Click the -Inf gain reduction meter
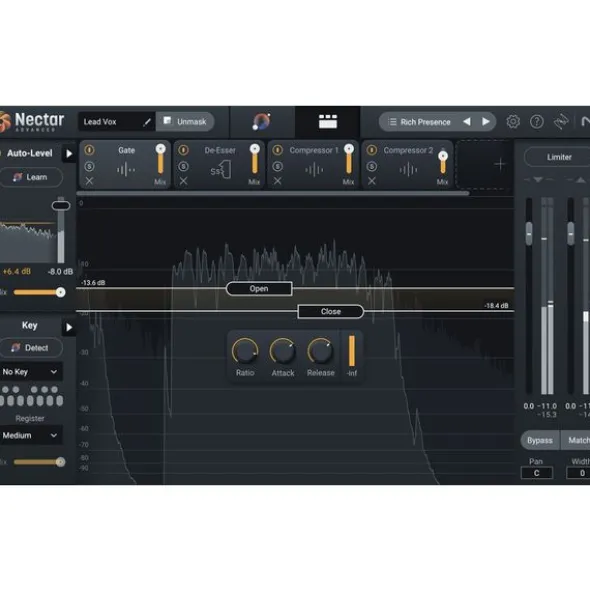The image size is (590, 591). (x=352, y=351)
